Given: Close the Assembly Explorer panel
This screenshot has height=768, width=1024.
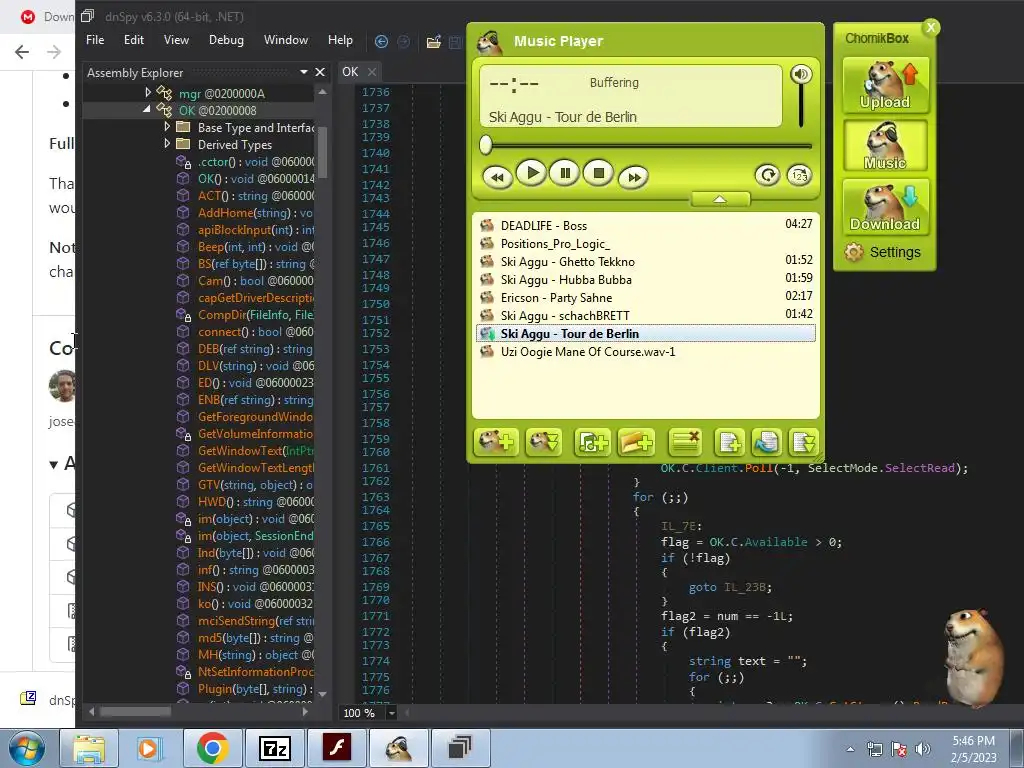Looking at the screenshot, I should pos(320,72).
